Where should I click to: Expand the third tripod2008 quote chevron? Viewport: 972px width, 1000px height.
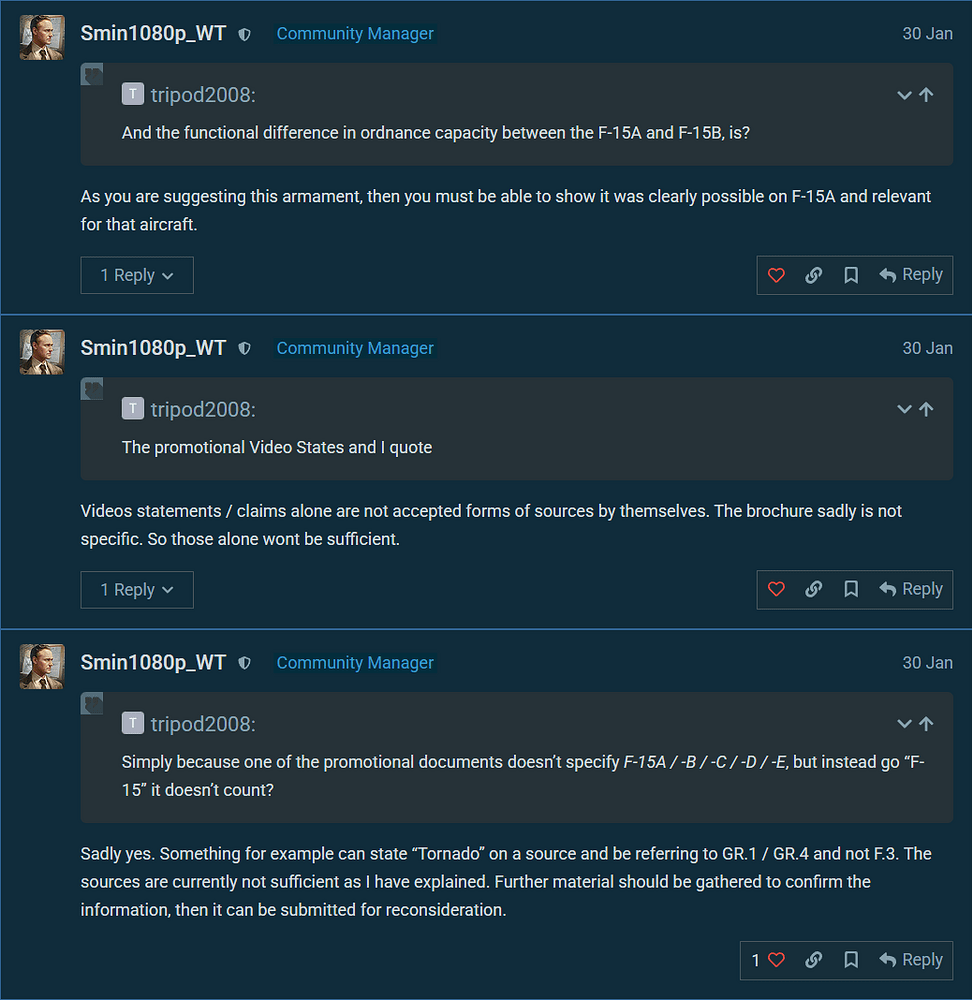coord(904,724)
